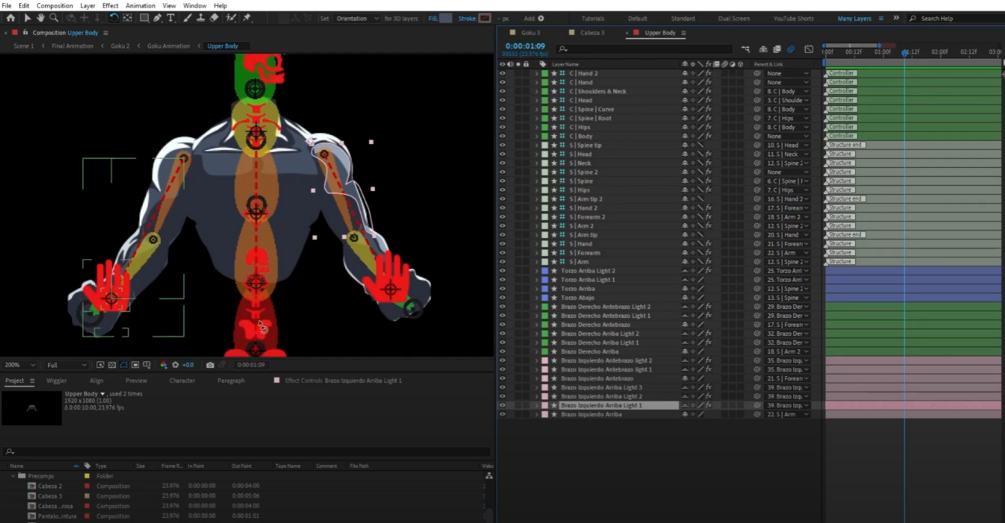Screen dimensions: 1005x523
Task: Expand the Torzo Abajo layer properties
Action: (x=536, y=298)
